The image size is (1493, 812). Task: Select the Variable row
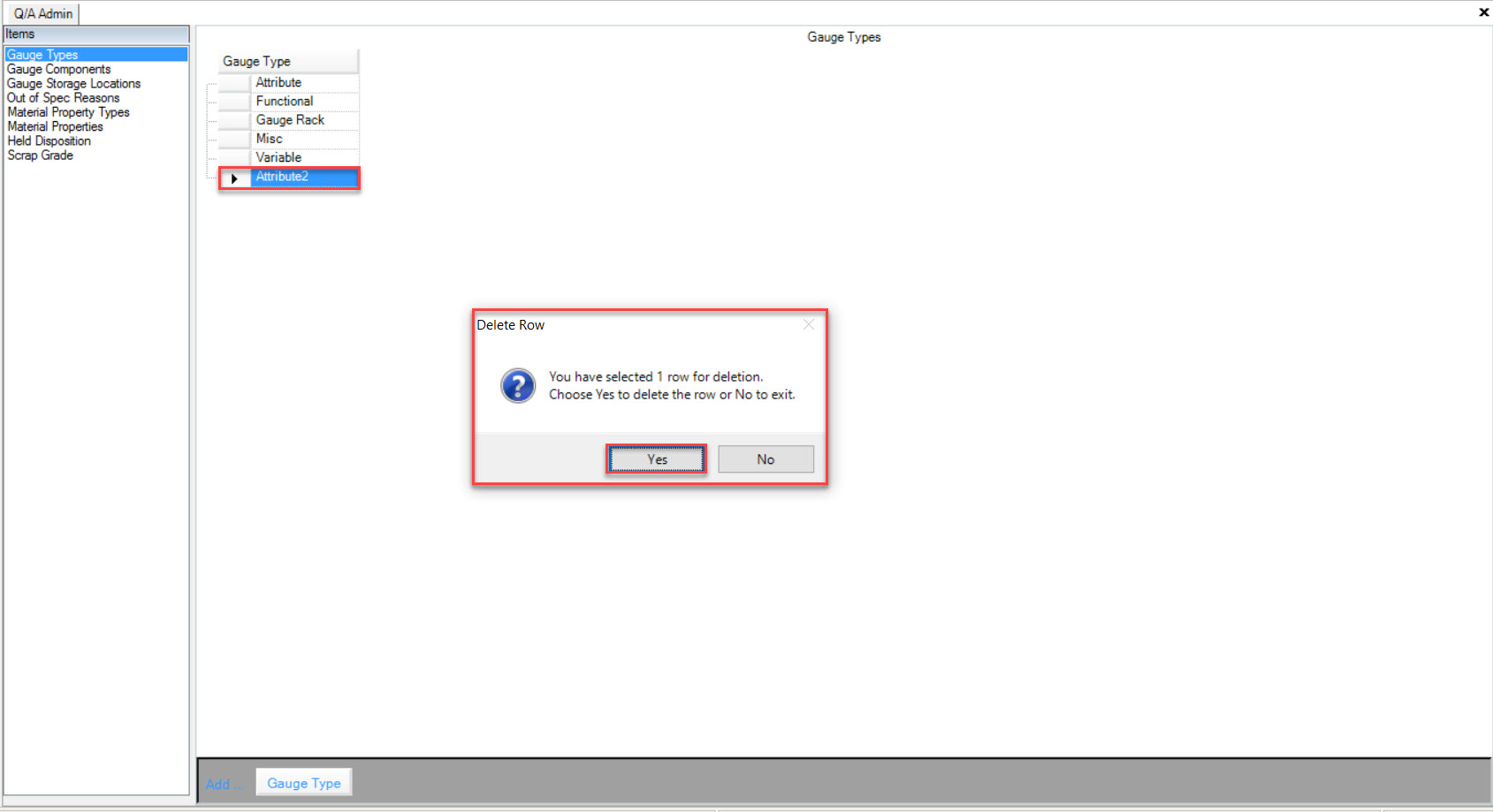tap(305, 157)
